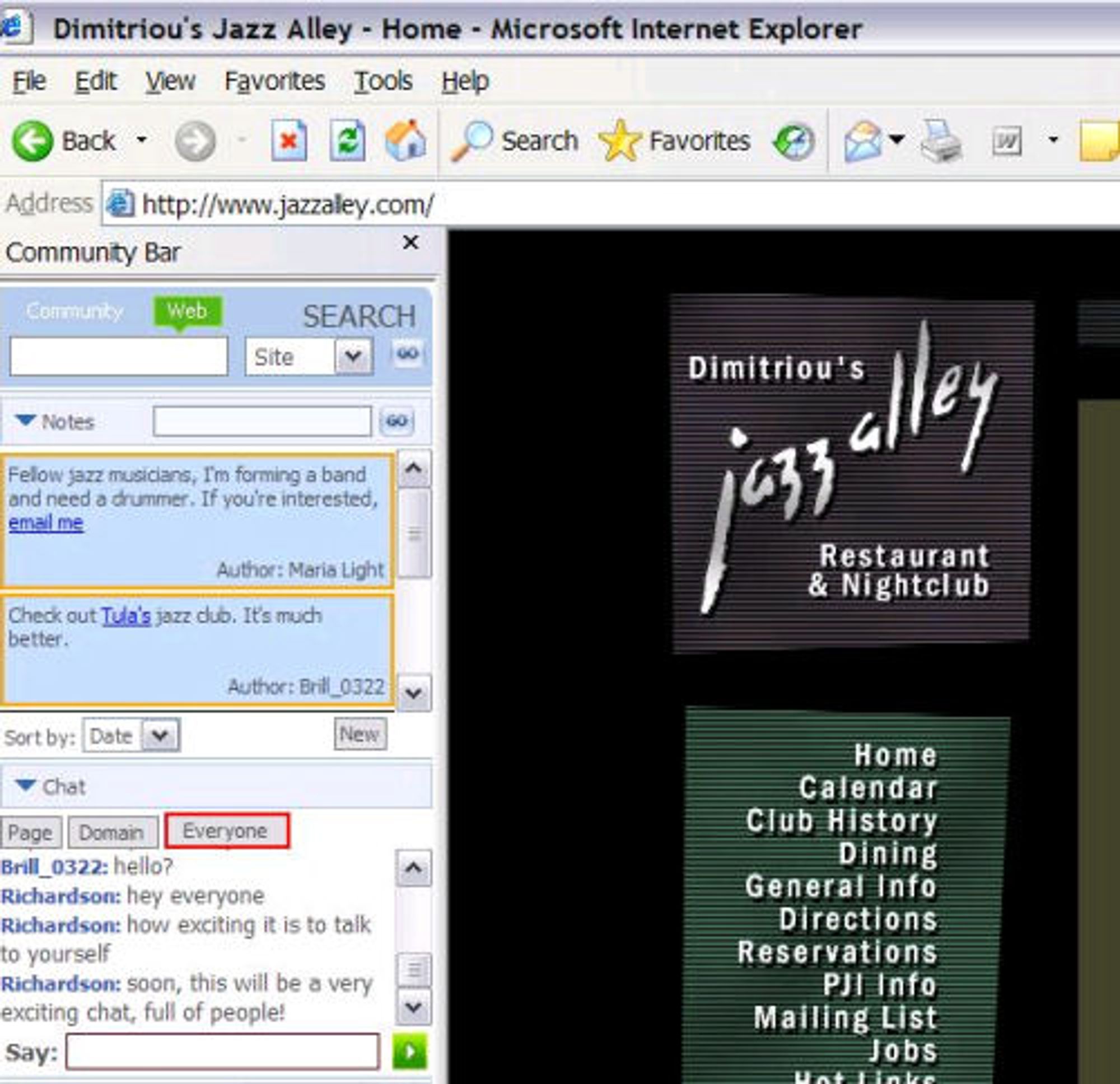Viewport: 1120px width, 1084px height.
Task: Click the gray Forward arrow icon
Action: click(x=195, y=141)
